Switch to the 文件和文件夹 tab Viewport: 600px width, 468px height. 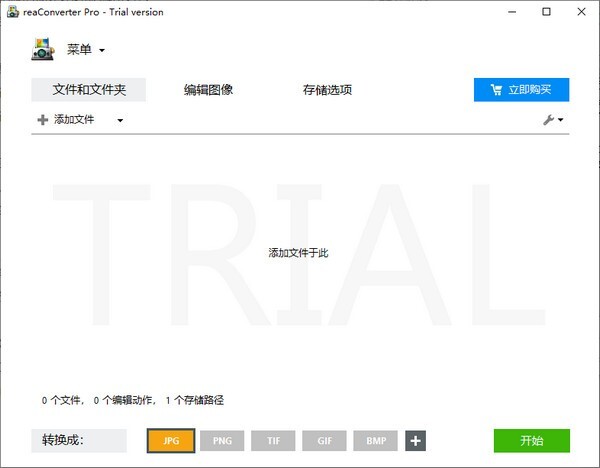point(89,90)
